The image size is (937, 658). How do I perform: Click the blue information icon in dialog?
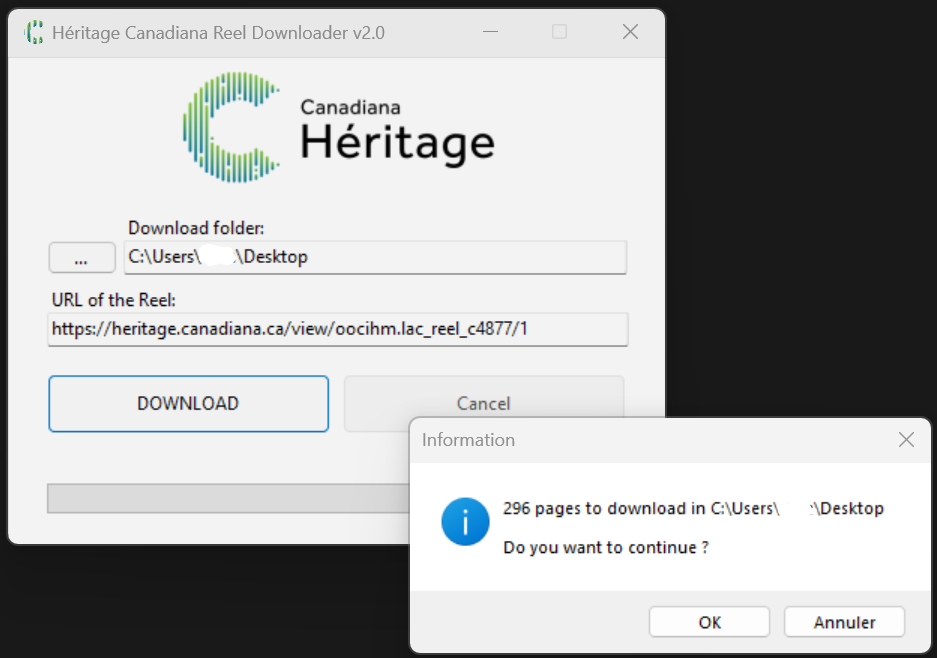point(465,522)
